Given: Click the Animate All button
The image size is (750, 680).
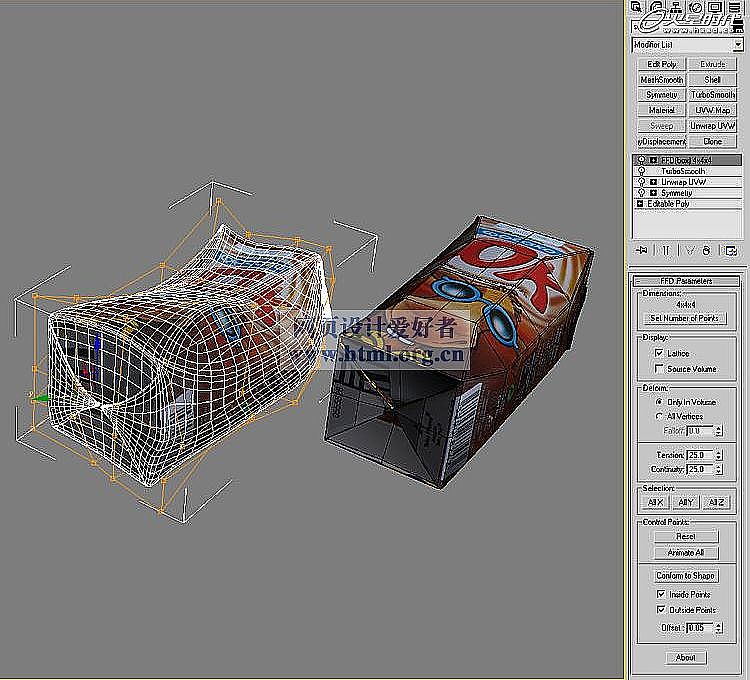Looking at the screenshot, I should click(686, 553).
